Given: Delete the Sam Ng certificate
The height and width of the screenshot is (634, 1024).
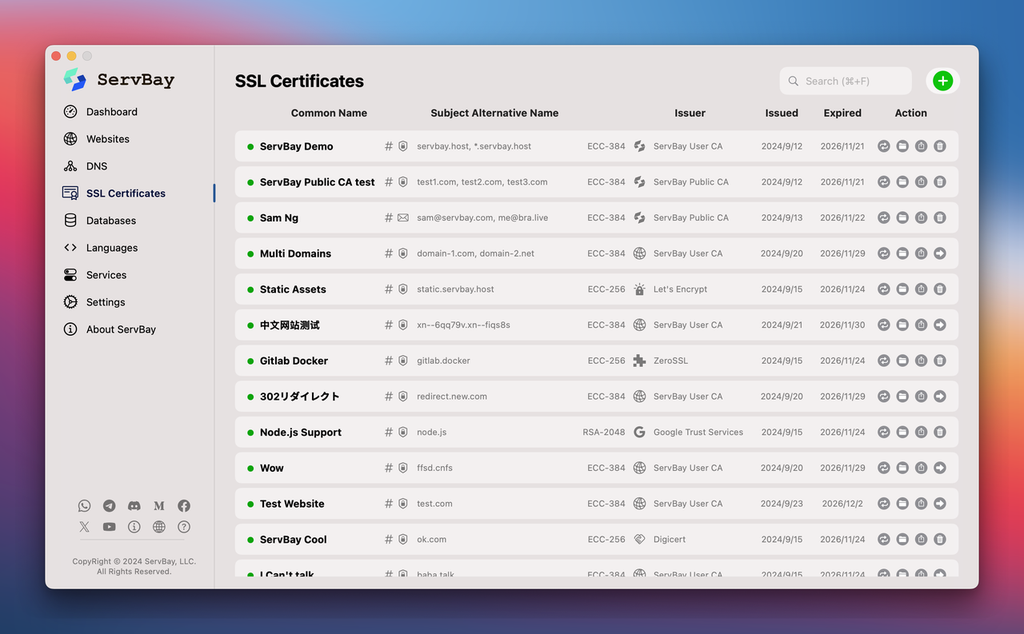Looking at the screenshot, I should tap(940, 217).
